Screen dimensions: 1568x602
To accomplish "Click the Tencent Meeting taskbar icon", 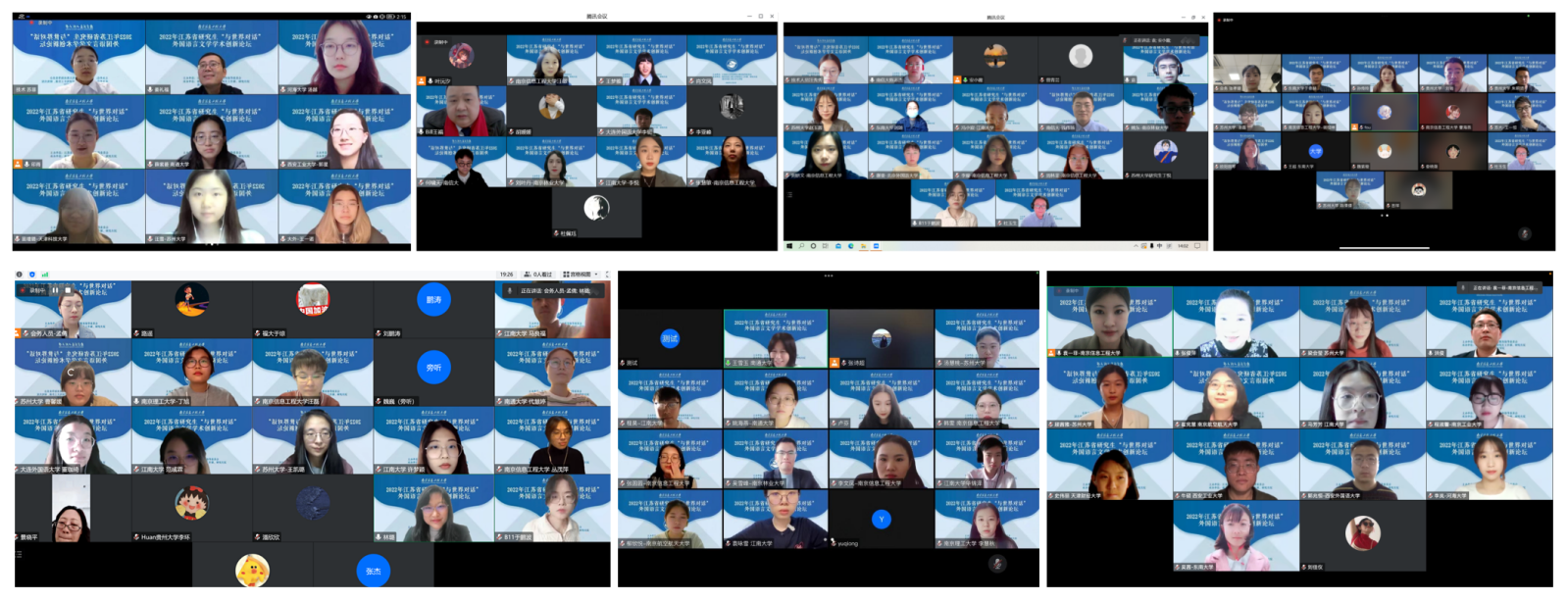I will click(876, 246).
